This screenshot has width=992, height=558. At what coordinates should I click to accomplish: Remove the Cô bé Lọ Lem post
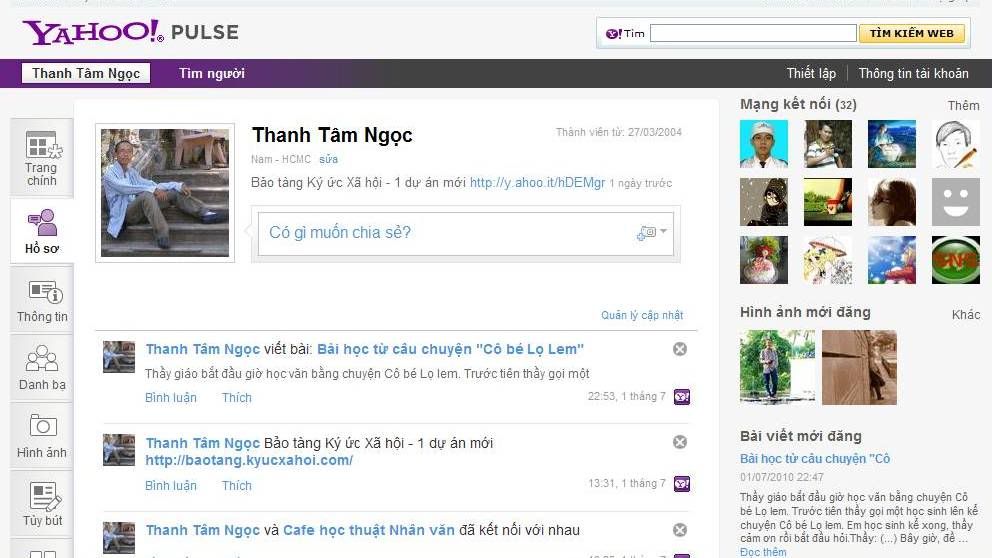[x=680, y=349]
